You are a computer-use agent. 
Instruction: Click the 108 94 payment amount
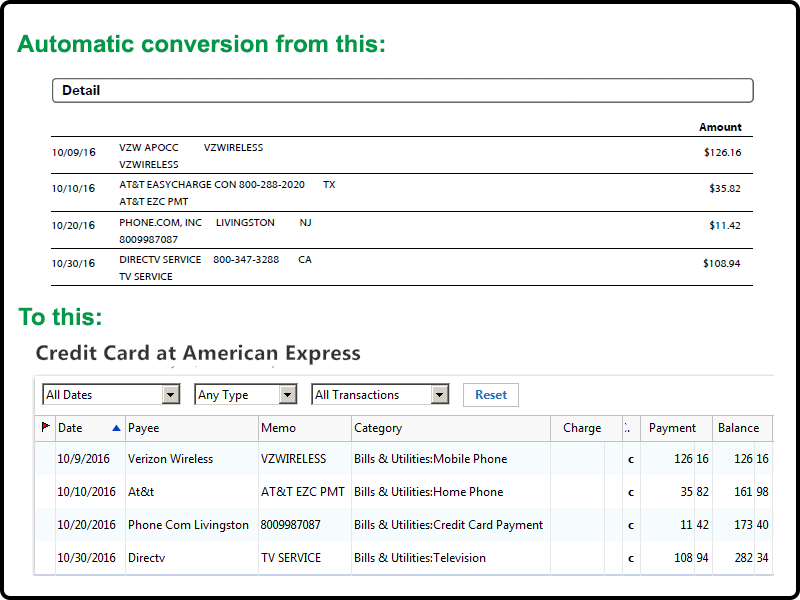point(691,558)
